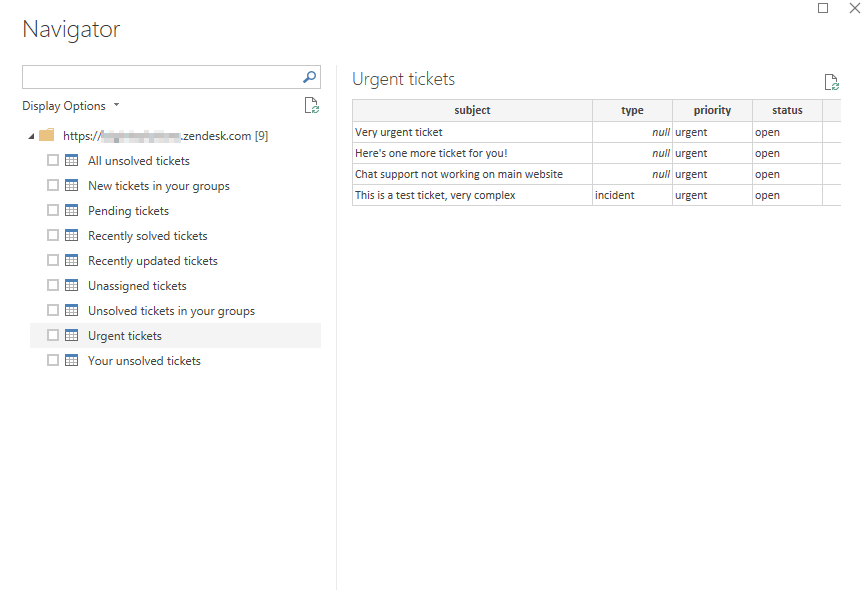Maximize the Navigator window

click(823, 8)
